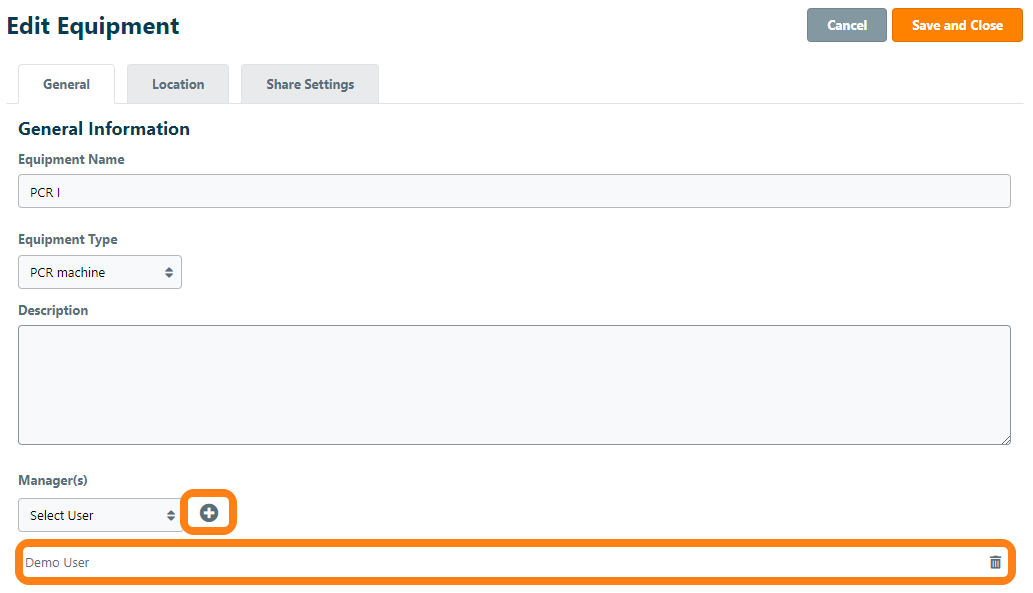Viewport: 1033px width, 593px height.
Task: Switch to the General tab
Action: coord(66,85)
